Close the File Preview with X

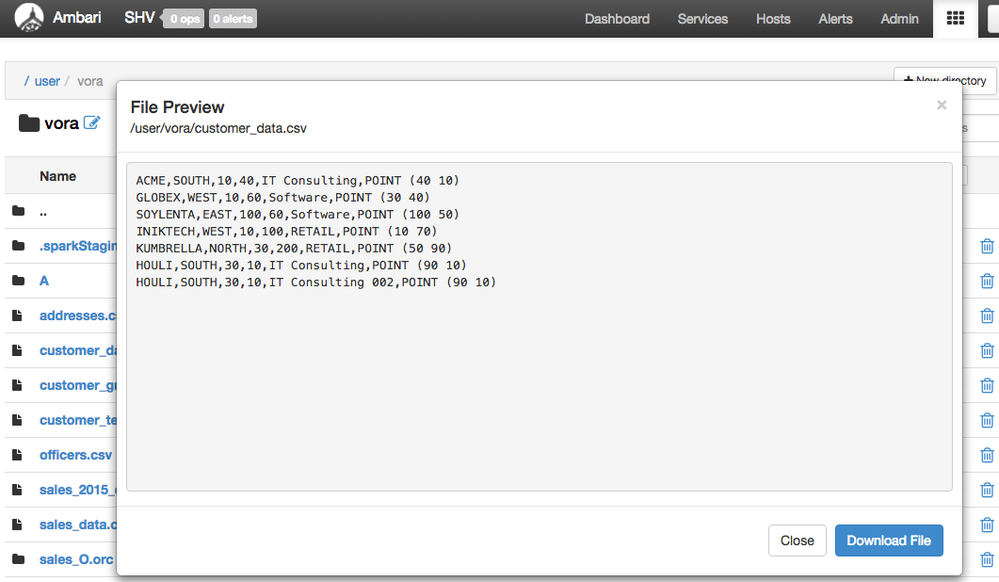941,105
